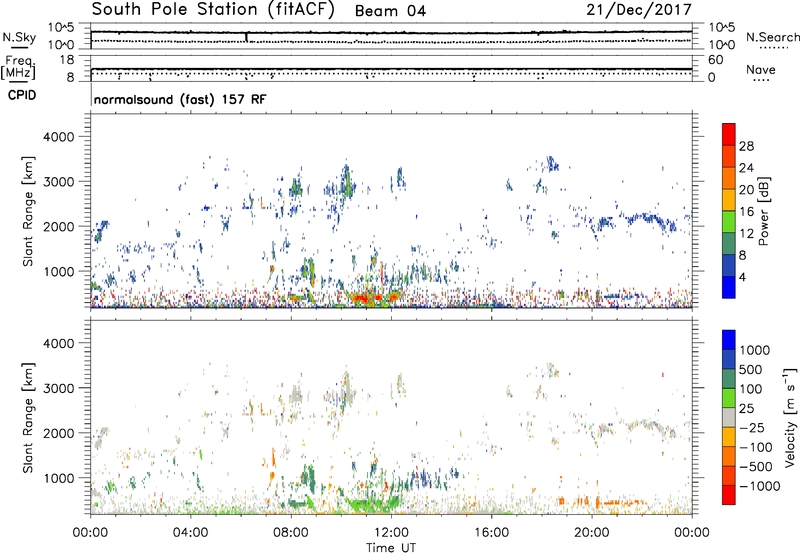Click the '04:00' time axis label

click(190, 533)
